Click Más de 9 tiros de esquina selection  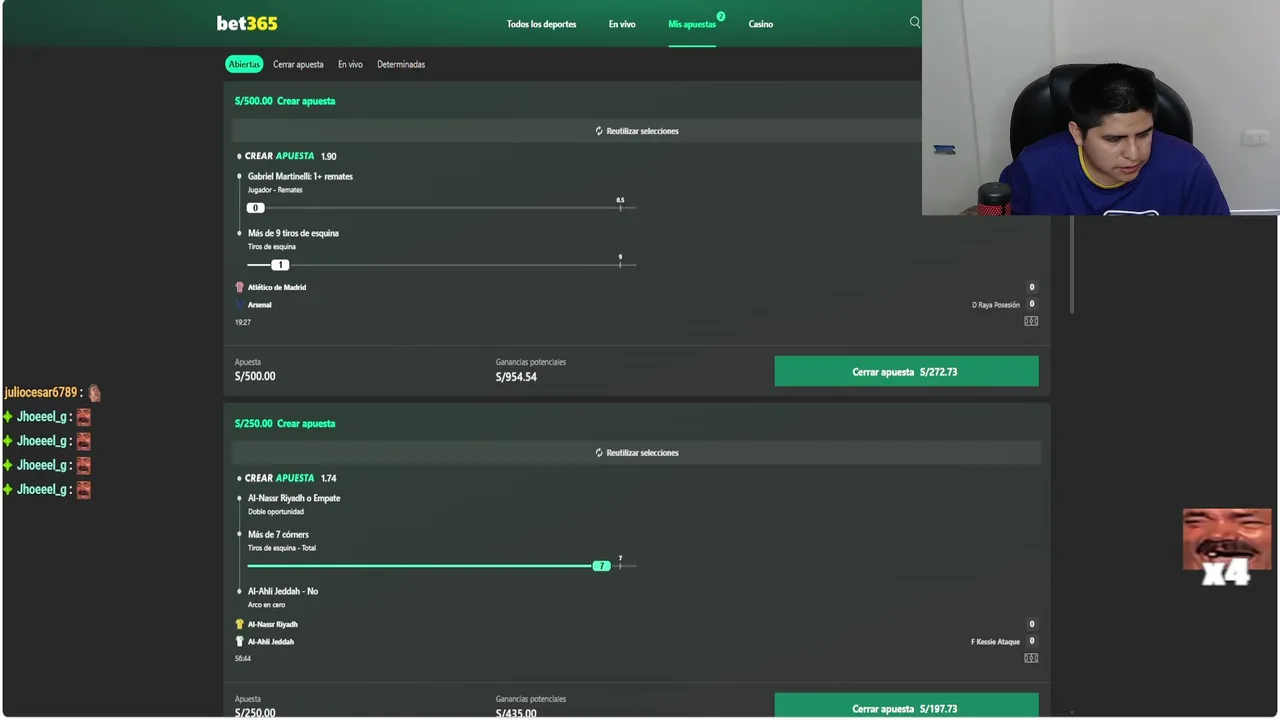coord(293,233)
